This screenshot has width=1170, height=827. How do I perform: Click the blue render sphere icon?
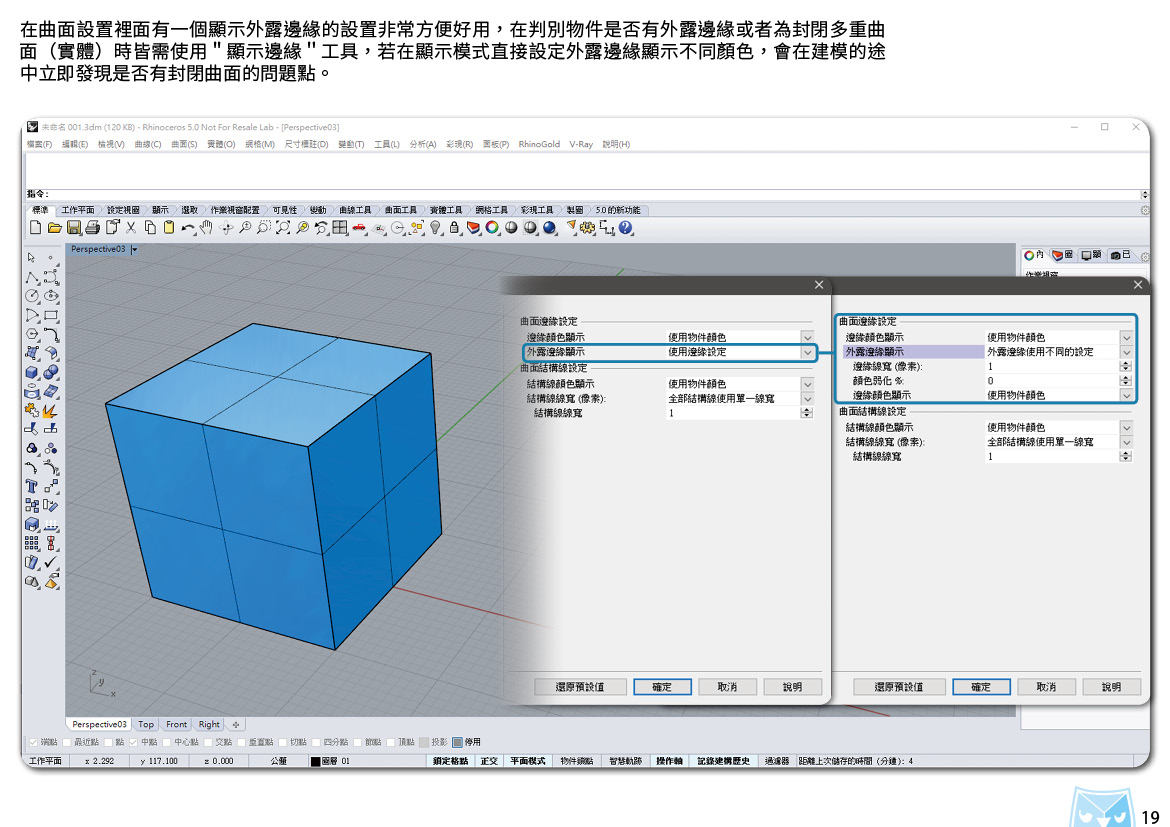[550, 228]
